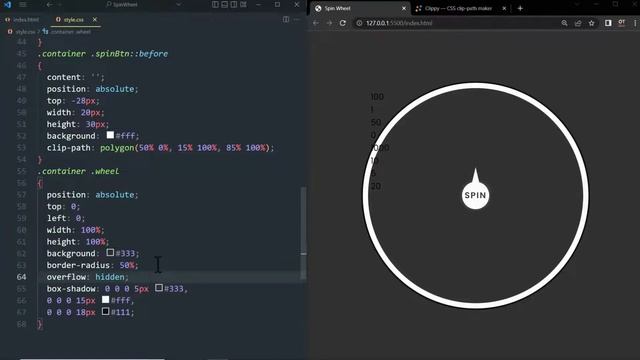Click the clip-path polygon value on line 53
Screen dimensions: 640x360
coord(187,148)
